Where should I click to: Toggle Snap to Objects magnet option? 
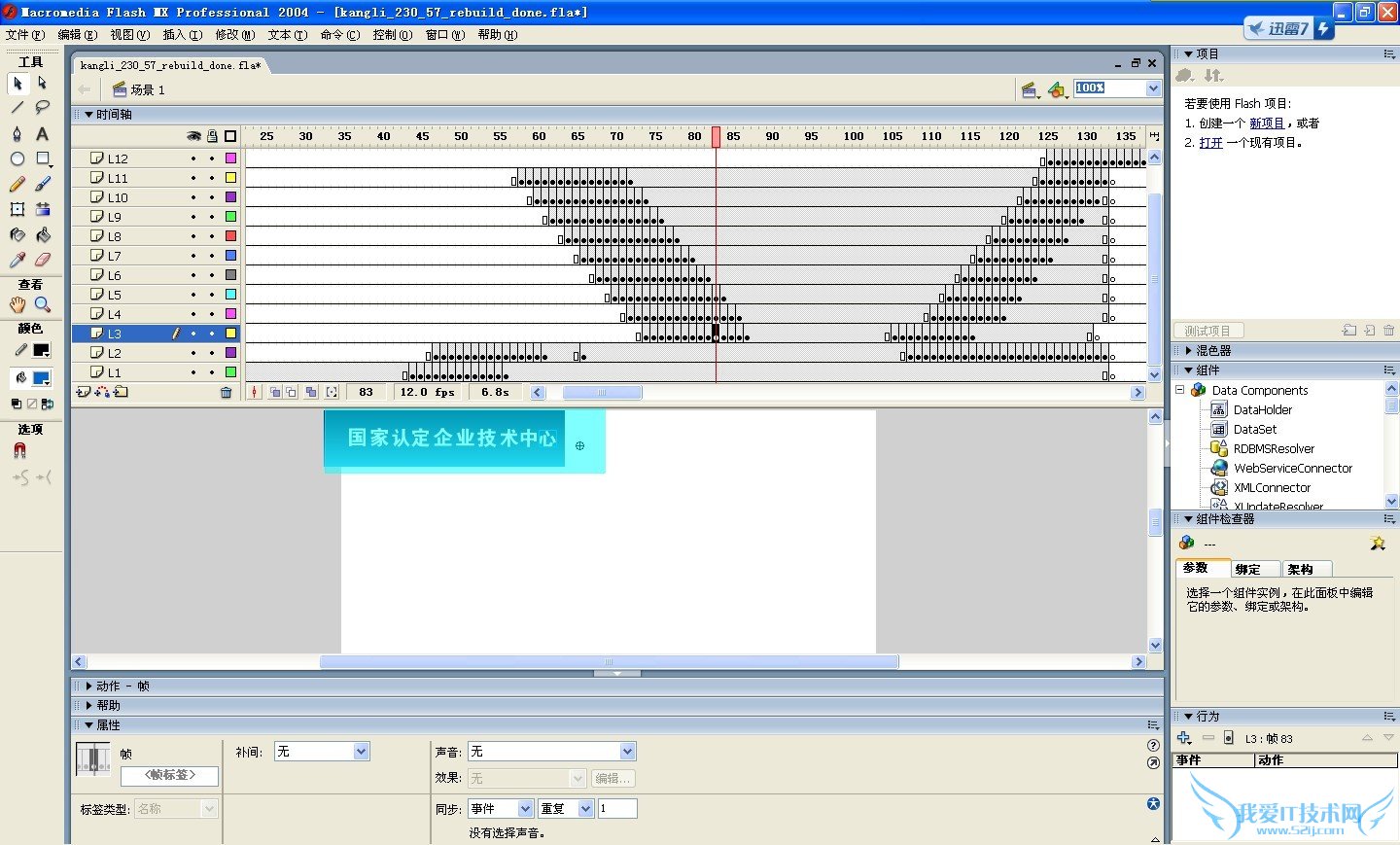(19, 450)
